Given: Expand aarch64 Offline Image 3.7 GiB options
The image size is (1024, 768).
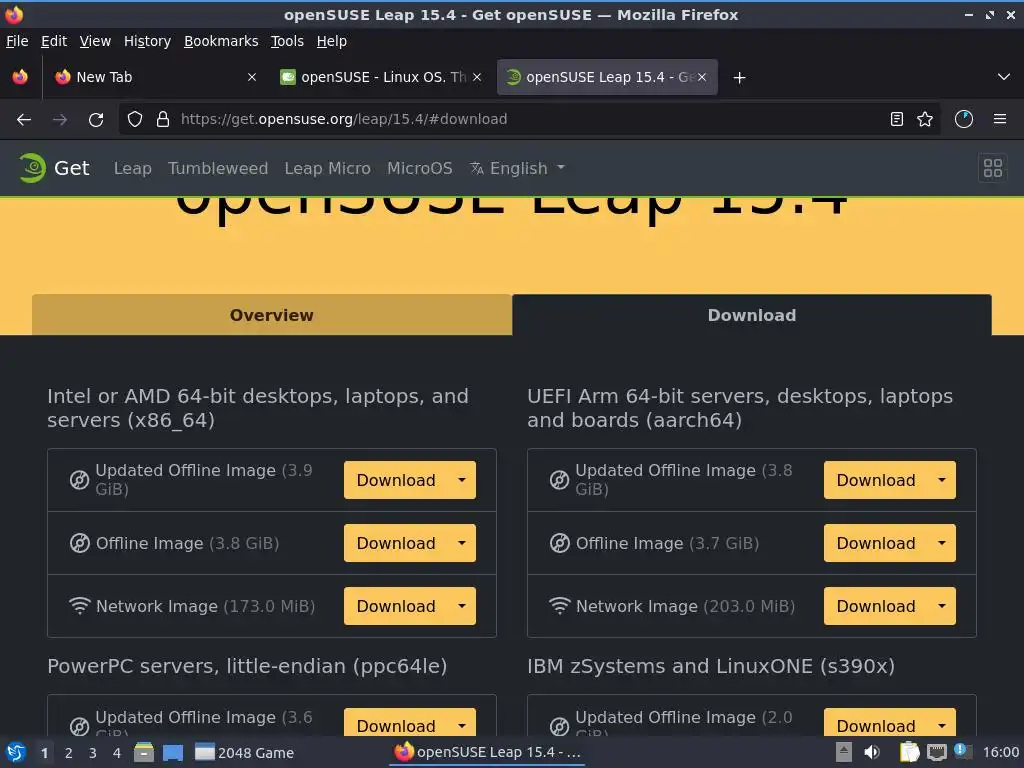Looking at the screenshot, I should [x=942, y=543].
